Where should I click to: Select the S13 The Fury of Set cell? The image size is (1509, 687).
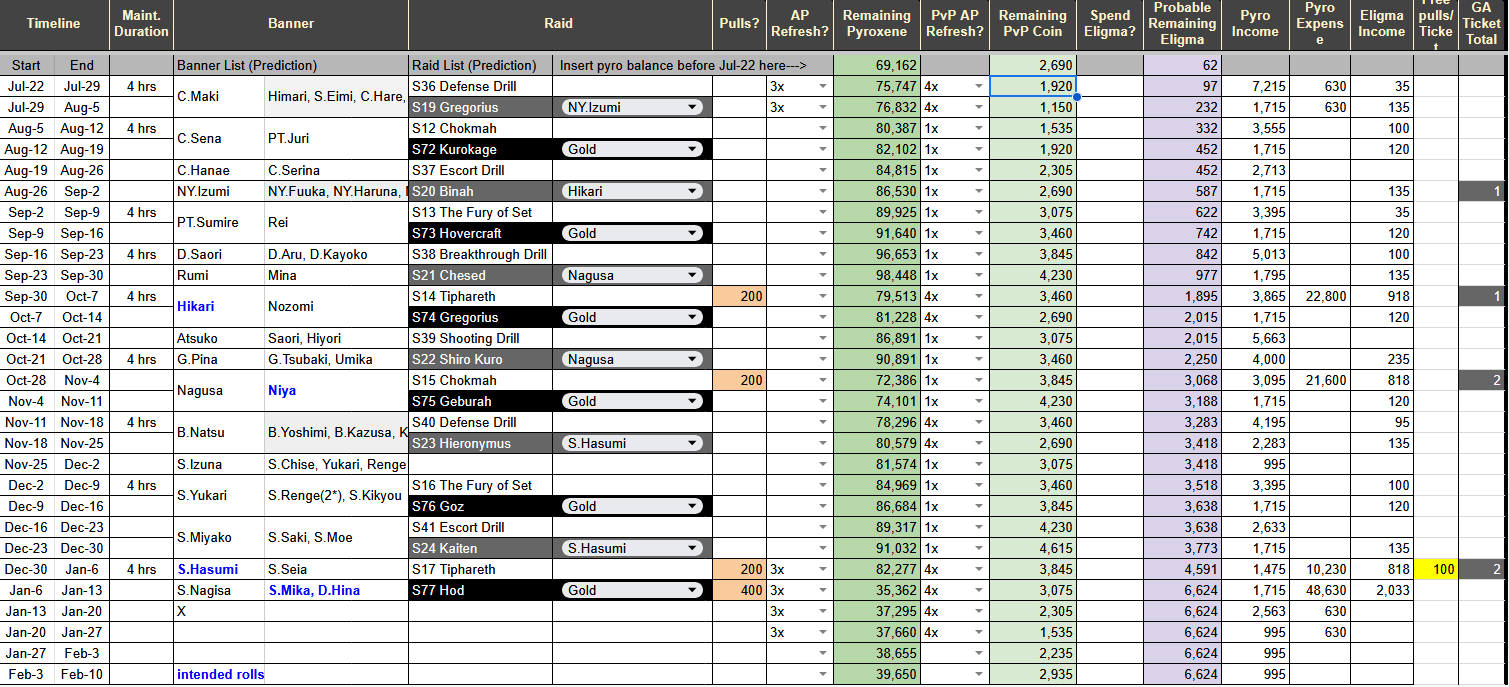[x=481, y=213]
